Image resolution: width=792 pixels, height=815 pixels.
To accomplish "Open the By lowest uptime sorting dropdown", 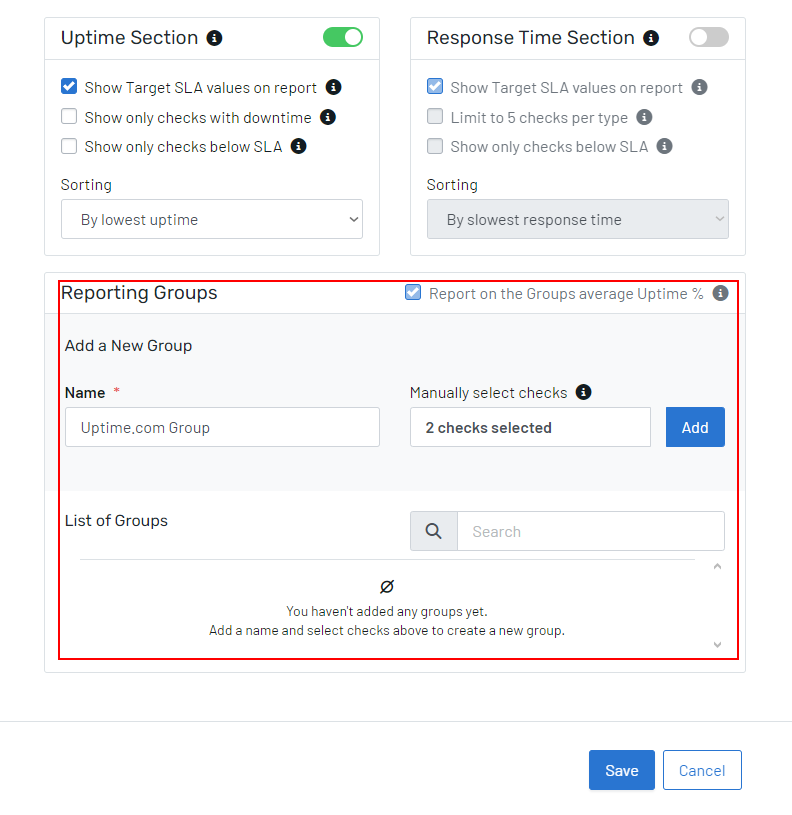I will click(x=212, y=219).
